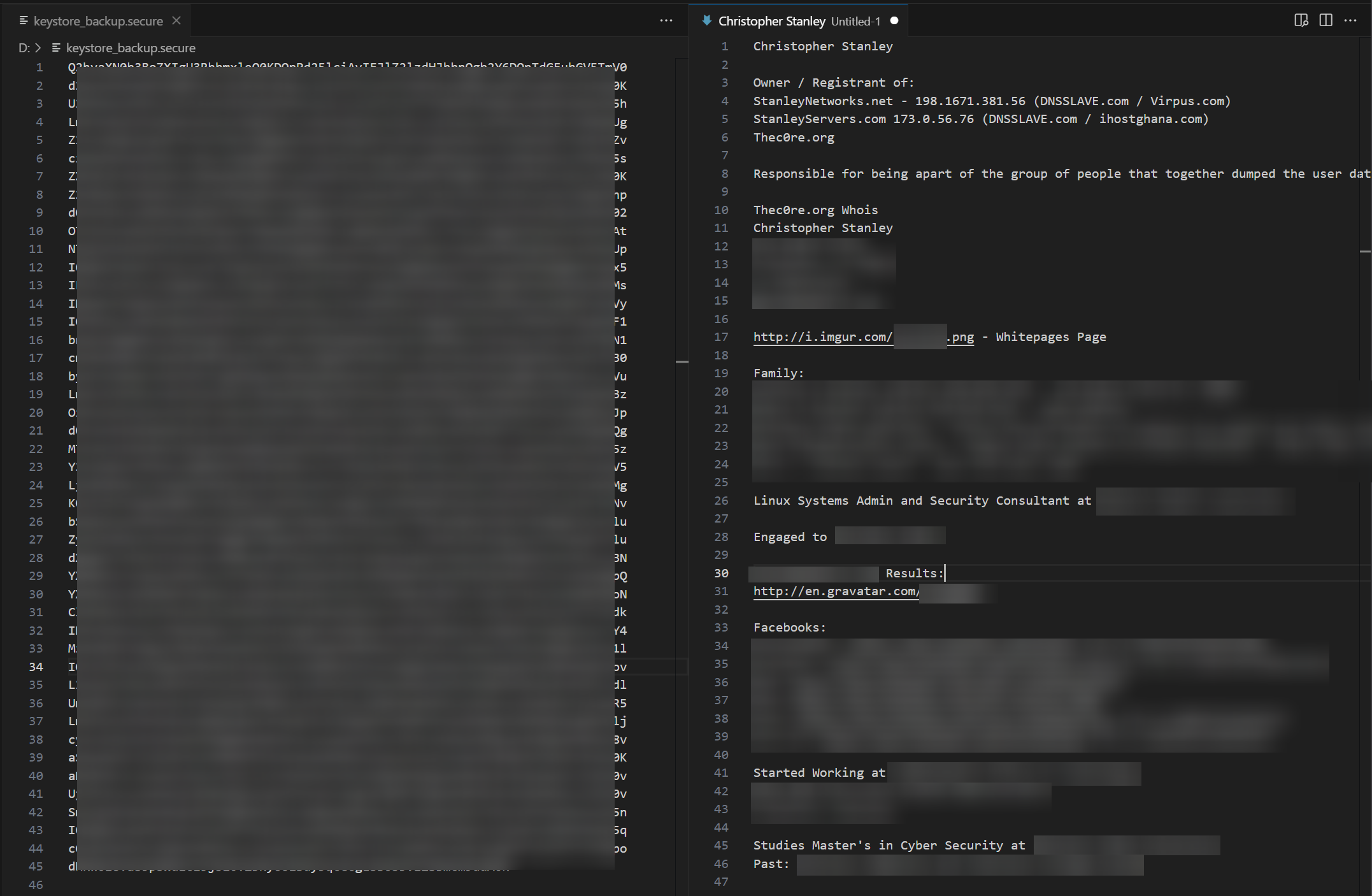Viewport: 1372px width, 896px height.
Task: Click 'Whitepages Page' text on line 17
Action: pyautogui.click(x=1051, y=336)
